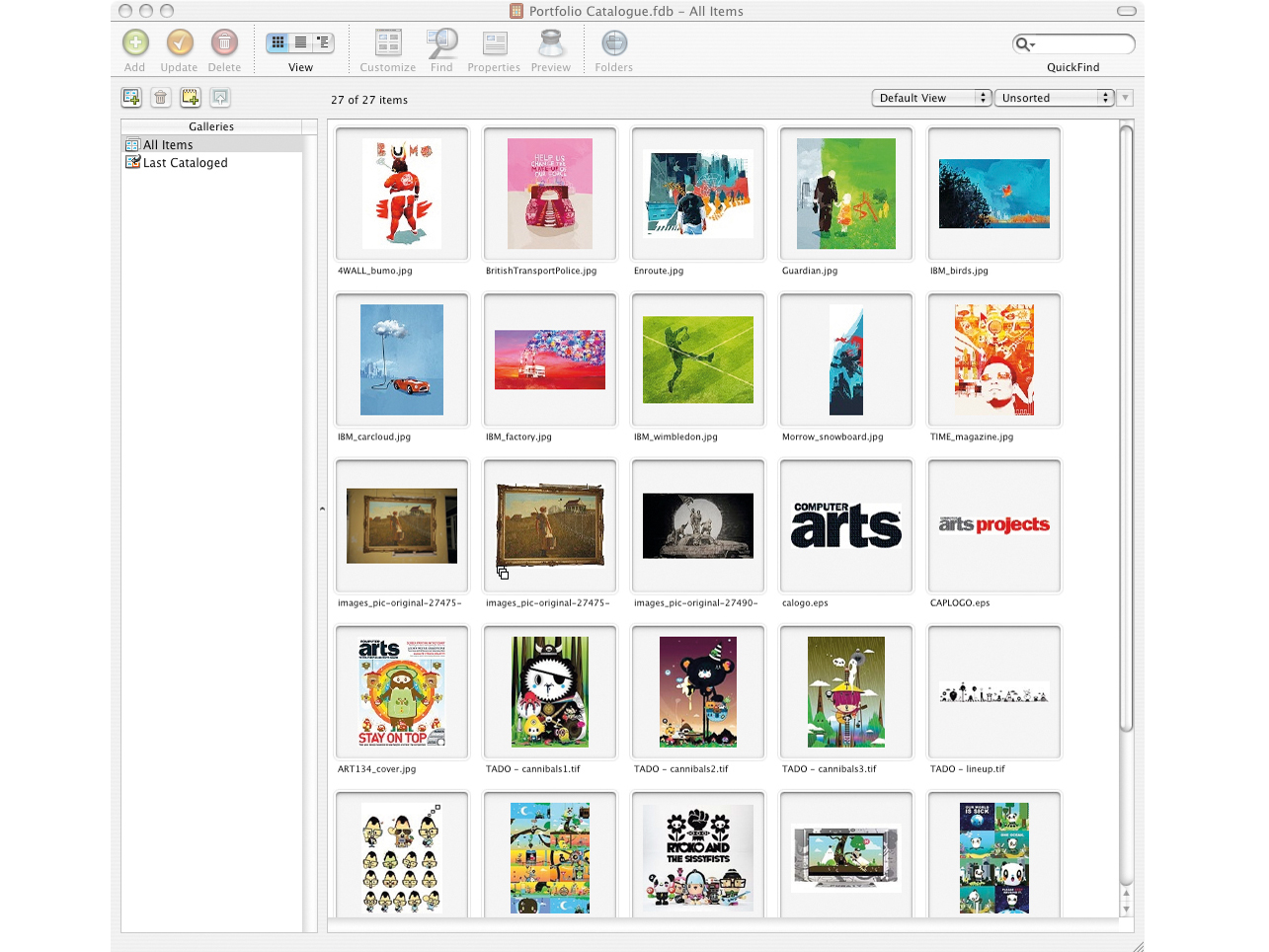Image resolution: width=1269 pixels, height=952 pixels.
Task: Click the Delete trash toolbar icon
Action: point(225,42)
